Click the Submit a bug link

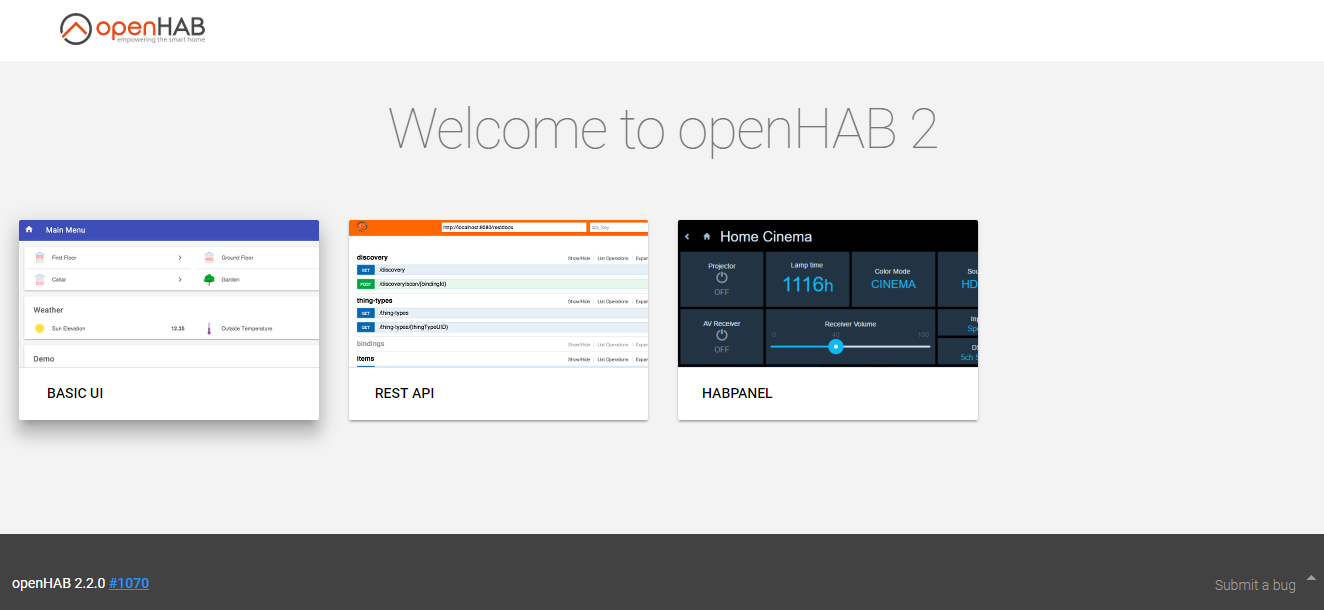pos(1255,584)
